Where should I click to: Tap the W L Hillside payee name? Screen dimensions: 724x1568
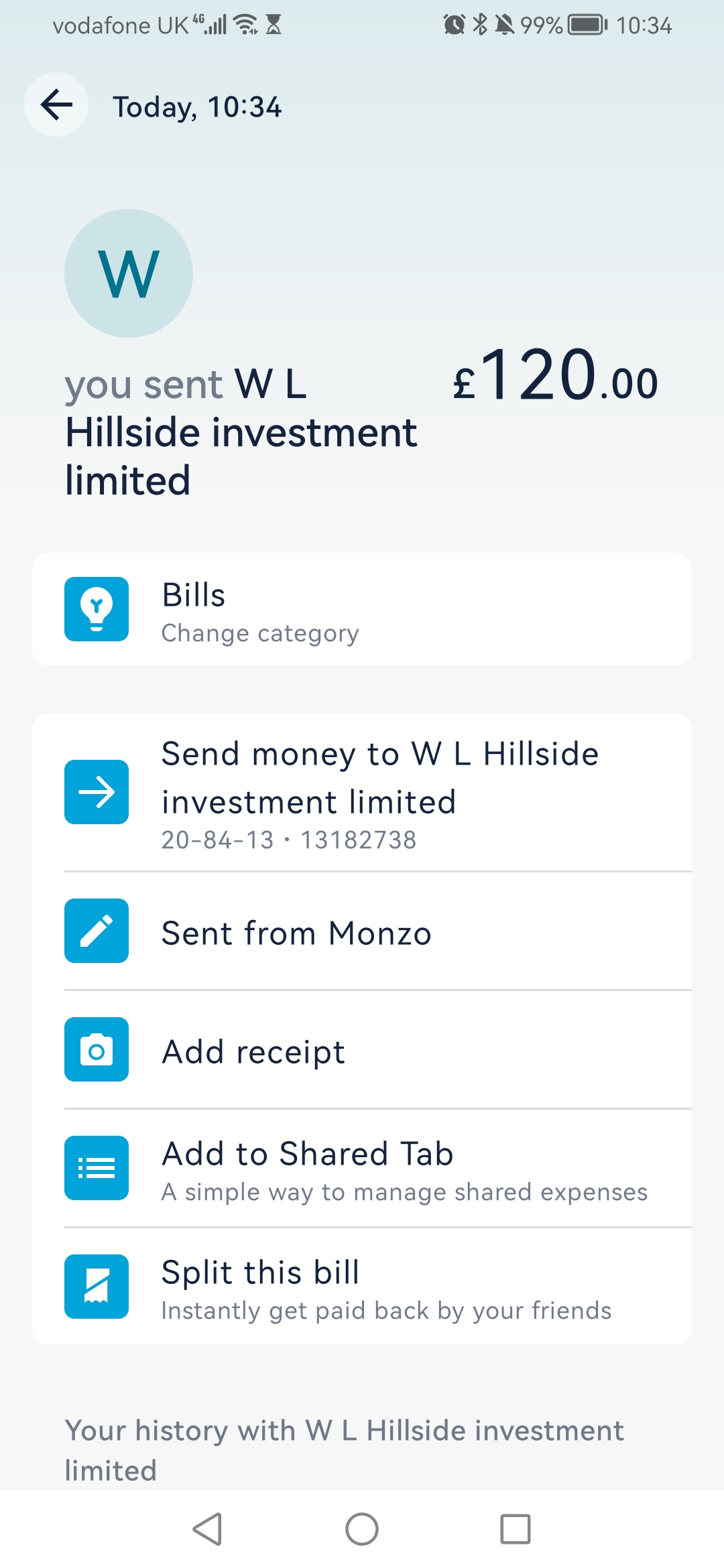241,432
